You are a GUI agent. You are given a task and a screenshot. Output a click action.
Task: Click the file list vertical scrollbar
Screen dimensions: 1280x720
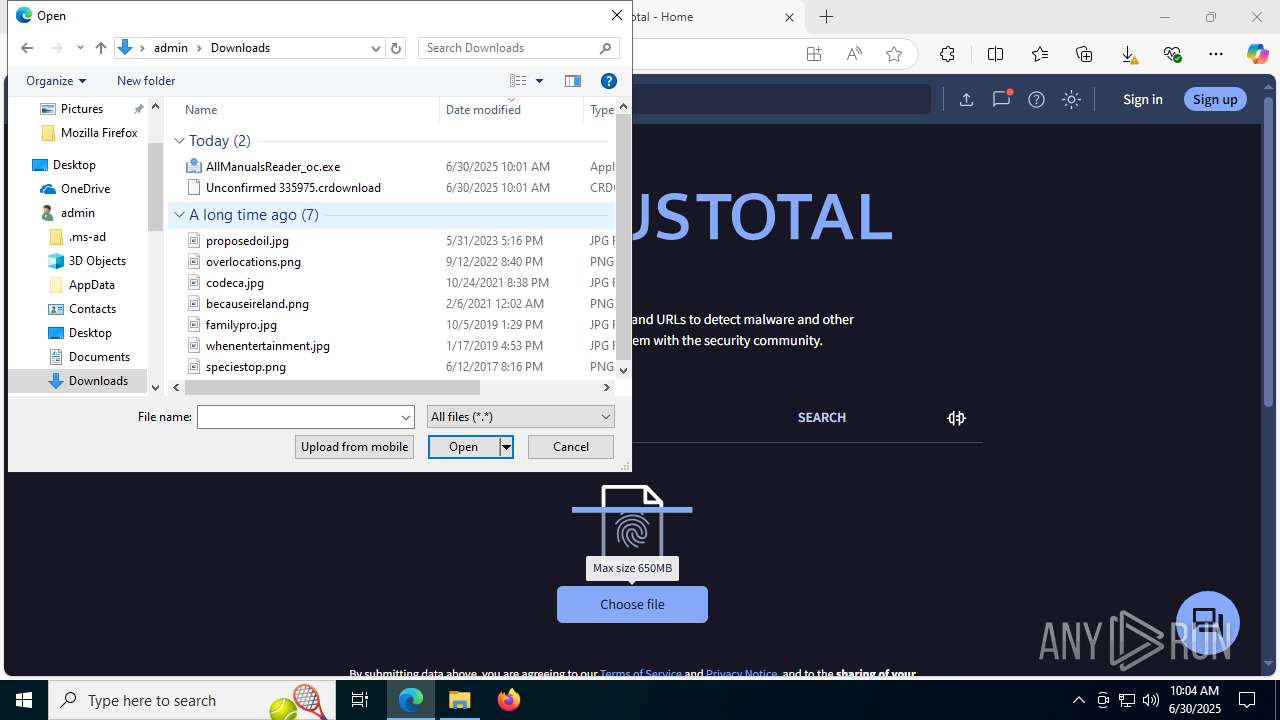click(x=624, y=237)
